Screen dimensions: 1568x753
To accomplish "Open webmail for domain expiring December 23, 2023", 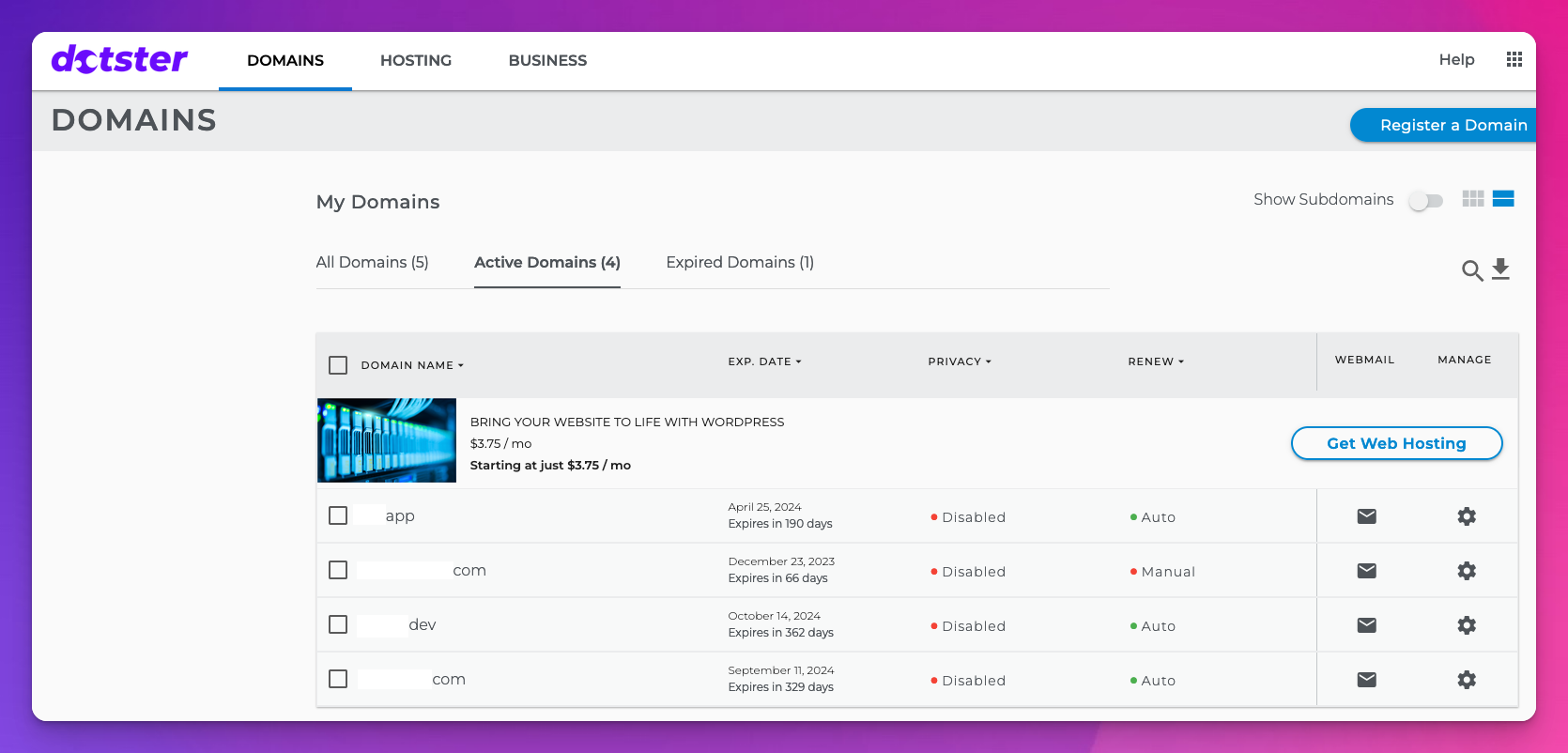I will [1367, 571].
